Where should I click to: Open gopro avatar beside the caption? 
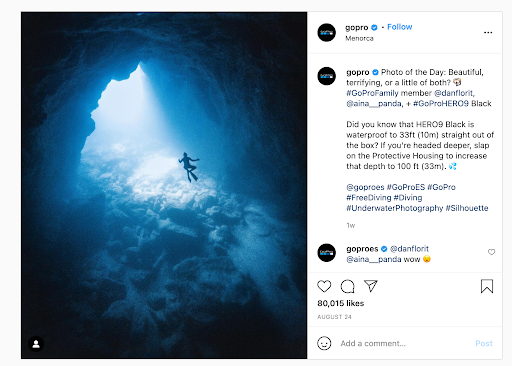[x=327, y=76]
